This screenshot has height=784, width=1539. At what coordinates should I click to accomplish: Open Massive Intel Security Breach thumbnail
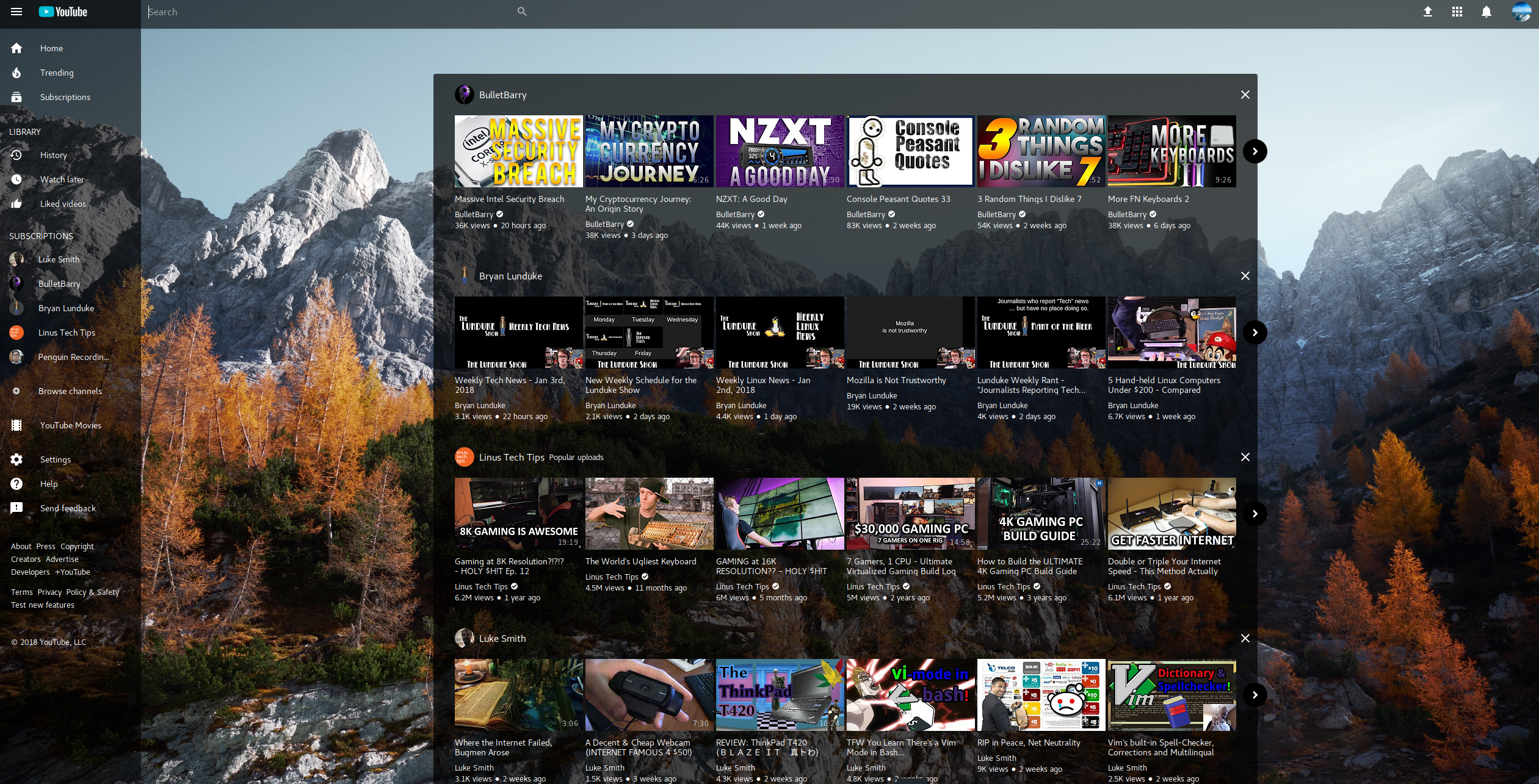tap(519, 151)
